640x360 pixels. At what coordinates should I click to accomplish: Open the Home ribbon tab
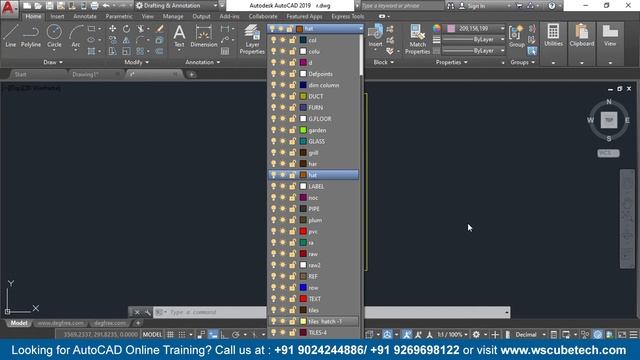tap(33, 16)
